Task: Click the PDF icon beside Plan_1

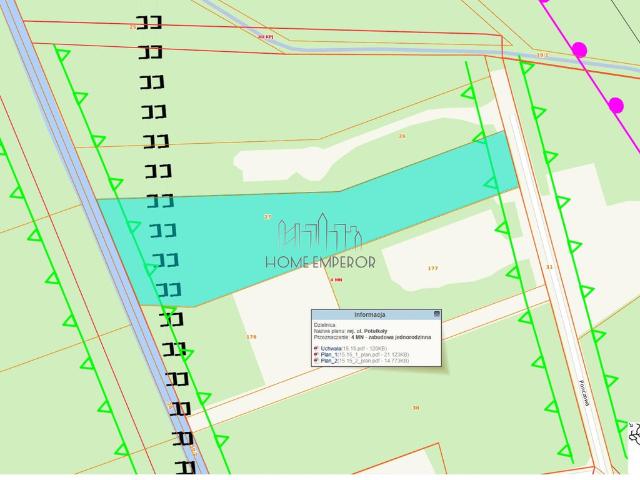Action: pyautogui.click(x=316, y=355)
